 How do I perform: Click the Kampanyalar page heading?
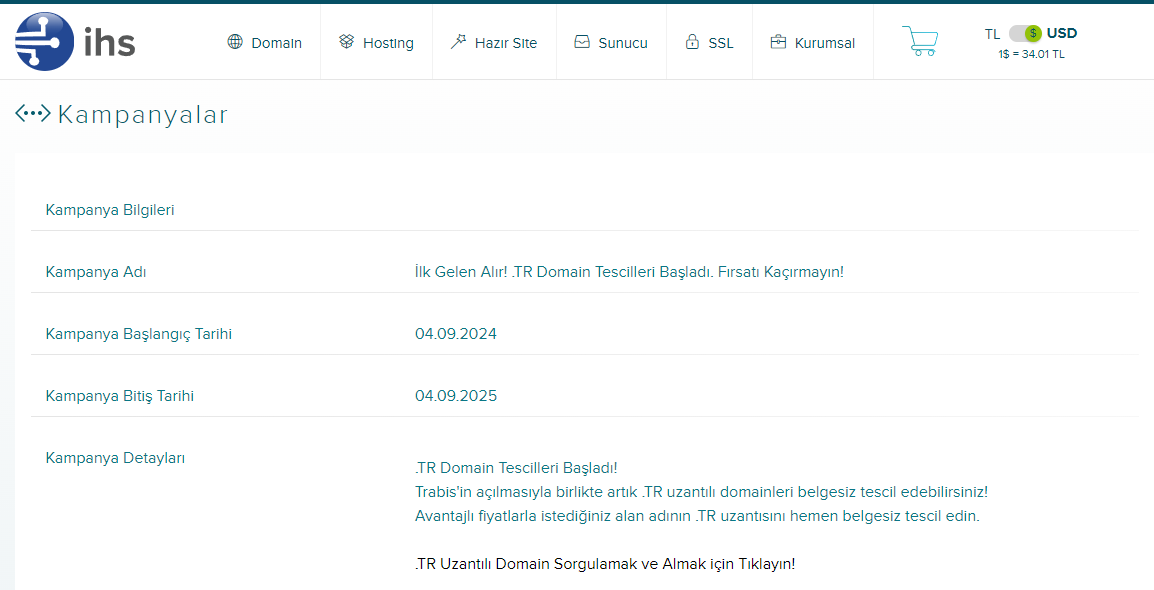[x=143, y=115]
